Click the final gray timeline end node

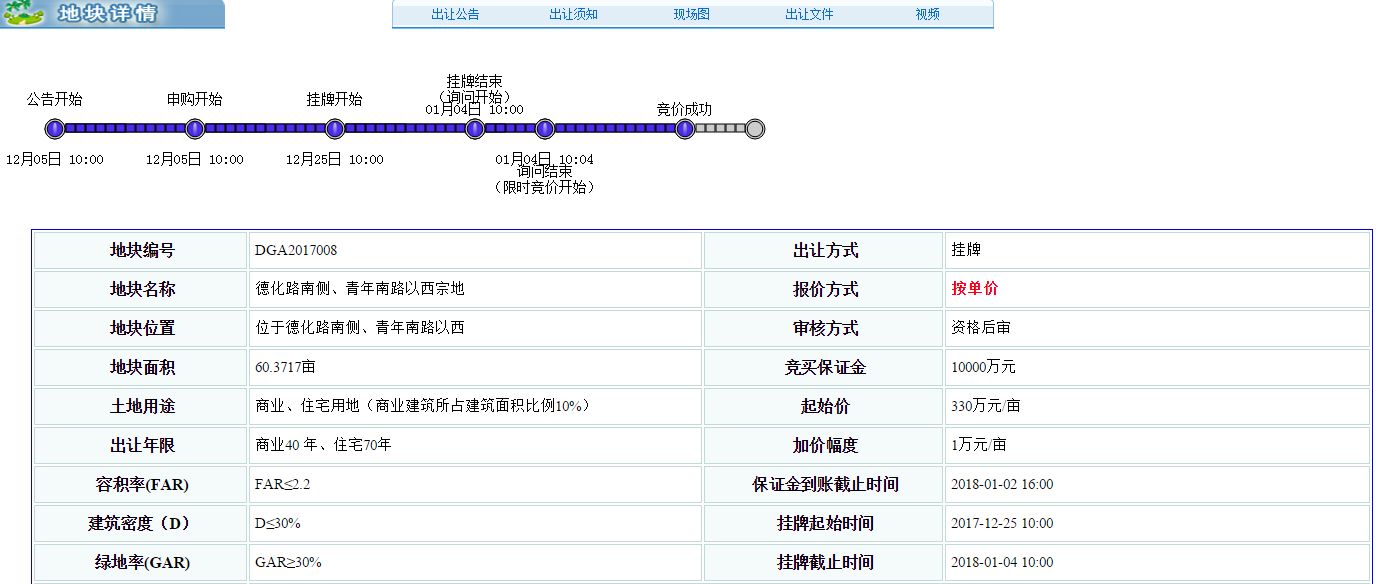click(x=755, y=129)
